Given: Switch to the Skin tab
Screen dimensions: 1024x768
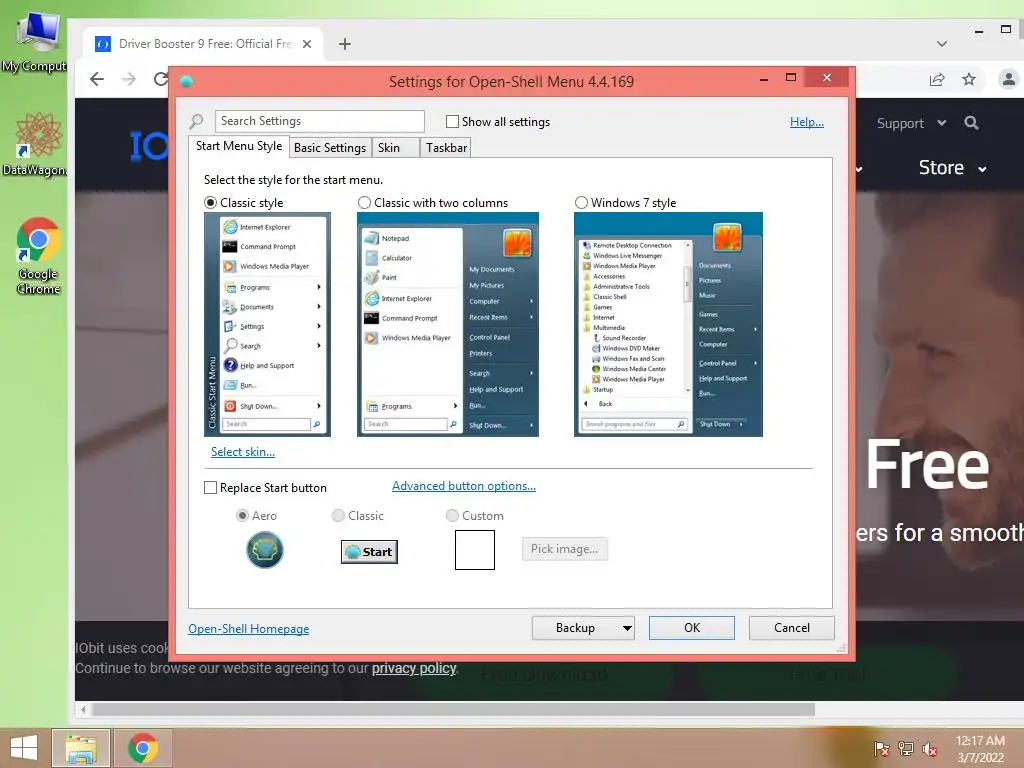Looking at the screenshot, I should [395, 148].
